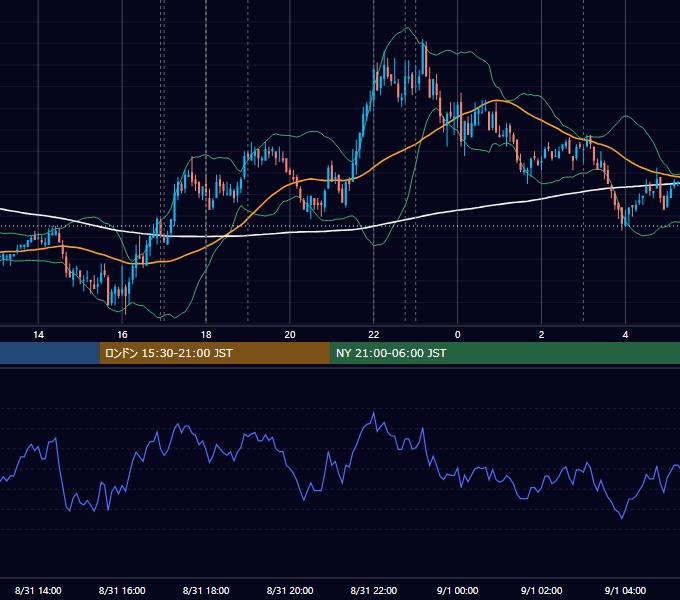680x600 pixels.
Task: Click the blue session band before London
Action: [50, 353]
